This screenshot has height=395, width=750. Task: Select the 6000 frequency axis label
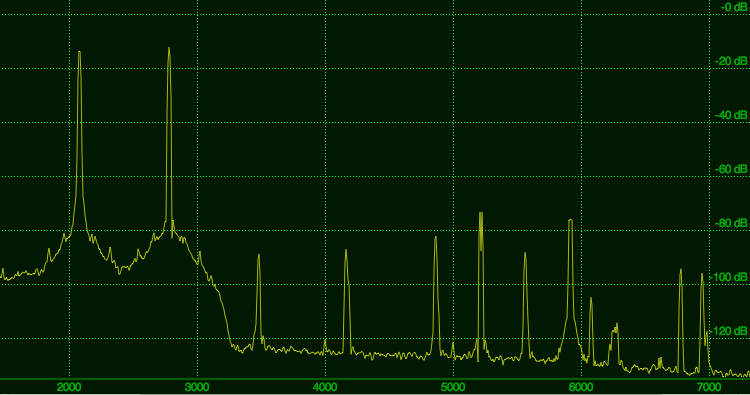coord(581,387)
